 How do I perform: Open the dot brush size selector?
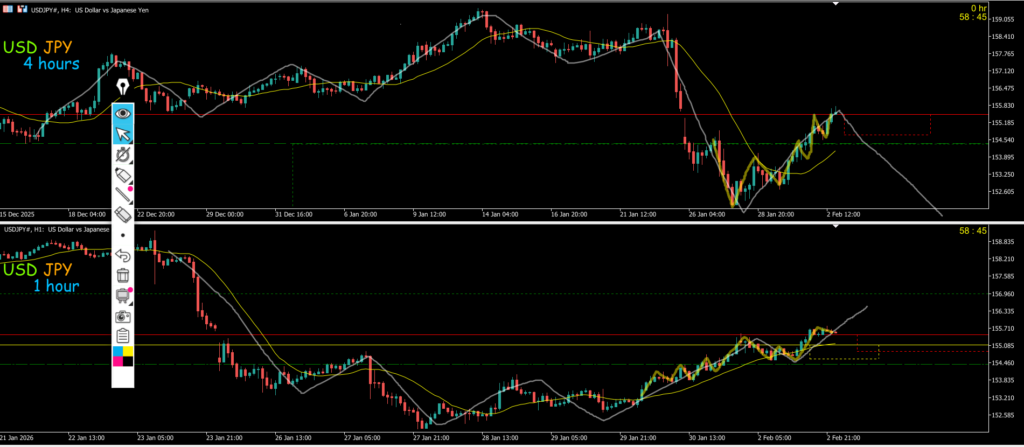[123, 235]
